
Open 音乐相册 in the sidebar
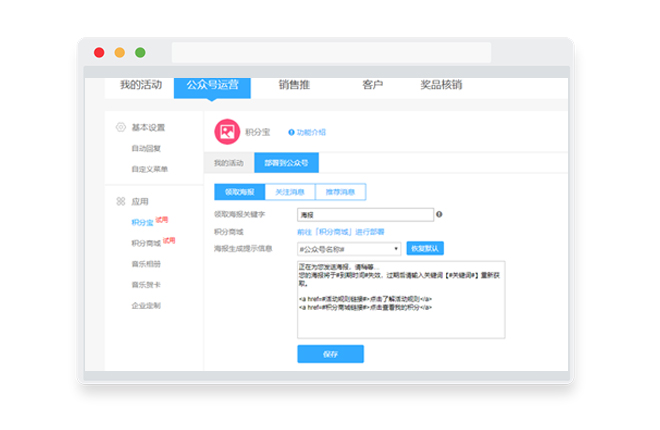click(146, 264)
